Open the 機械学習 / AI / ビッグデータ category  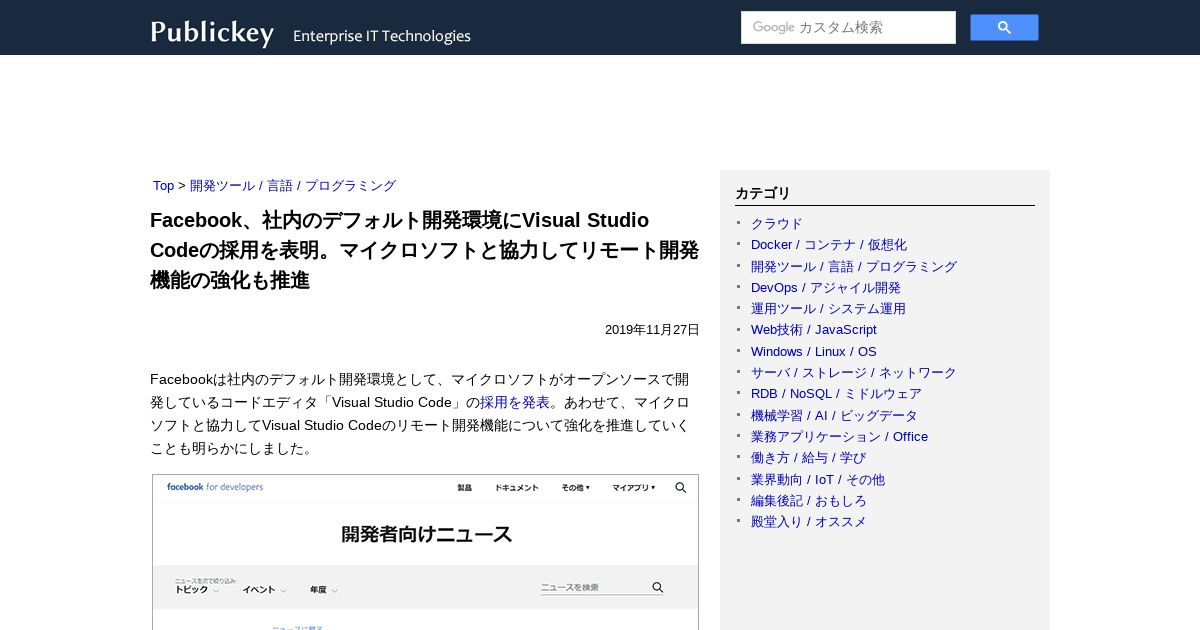click(834, 416)
